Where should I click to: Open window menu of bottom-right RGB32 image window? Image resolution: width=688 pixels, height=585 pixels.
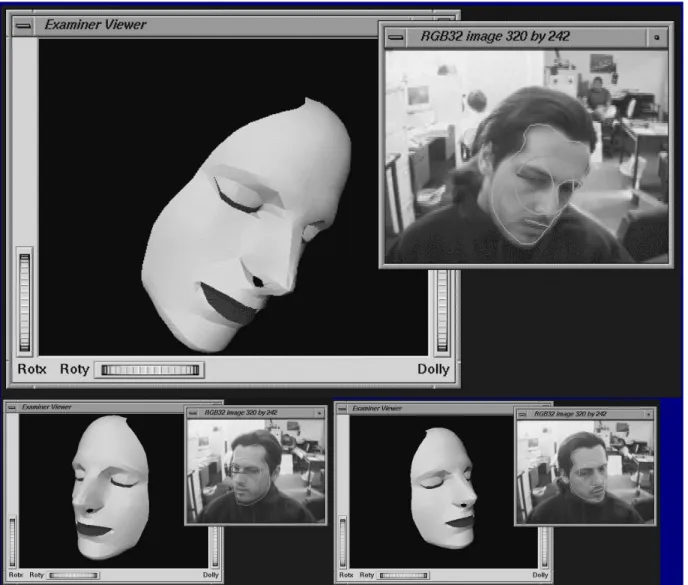pos(522,414)
